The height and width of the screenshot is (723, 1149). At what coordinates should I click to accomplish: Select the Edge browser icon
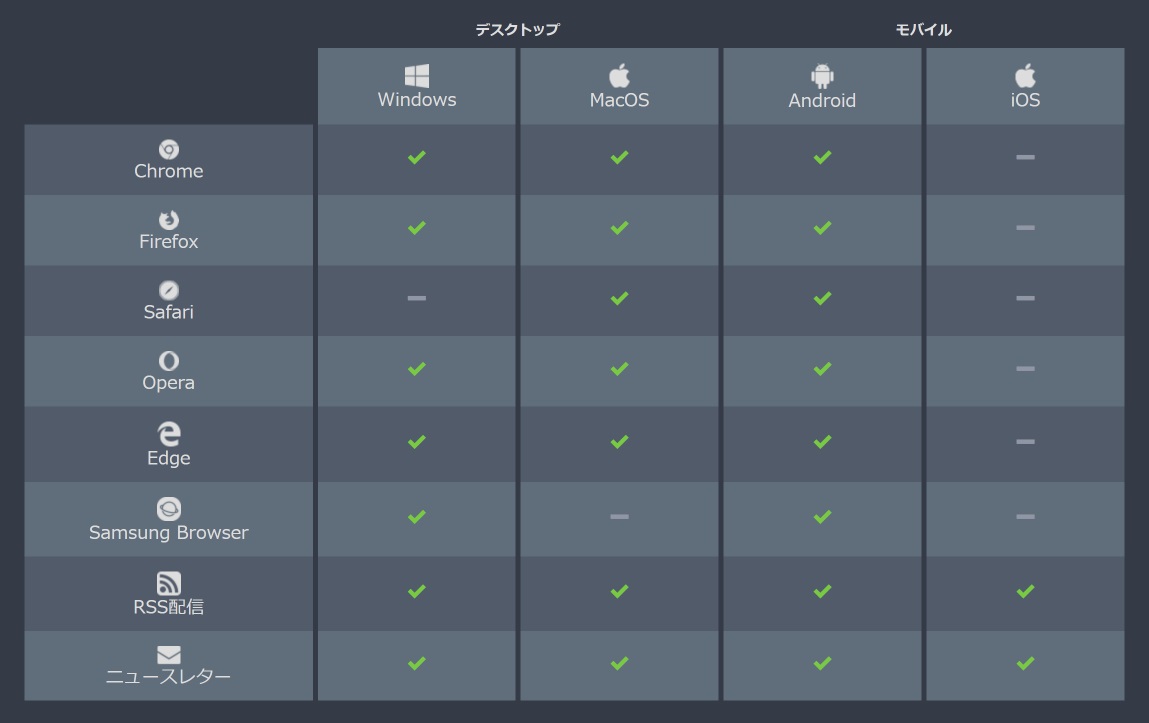169,434
